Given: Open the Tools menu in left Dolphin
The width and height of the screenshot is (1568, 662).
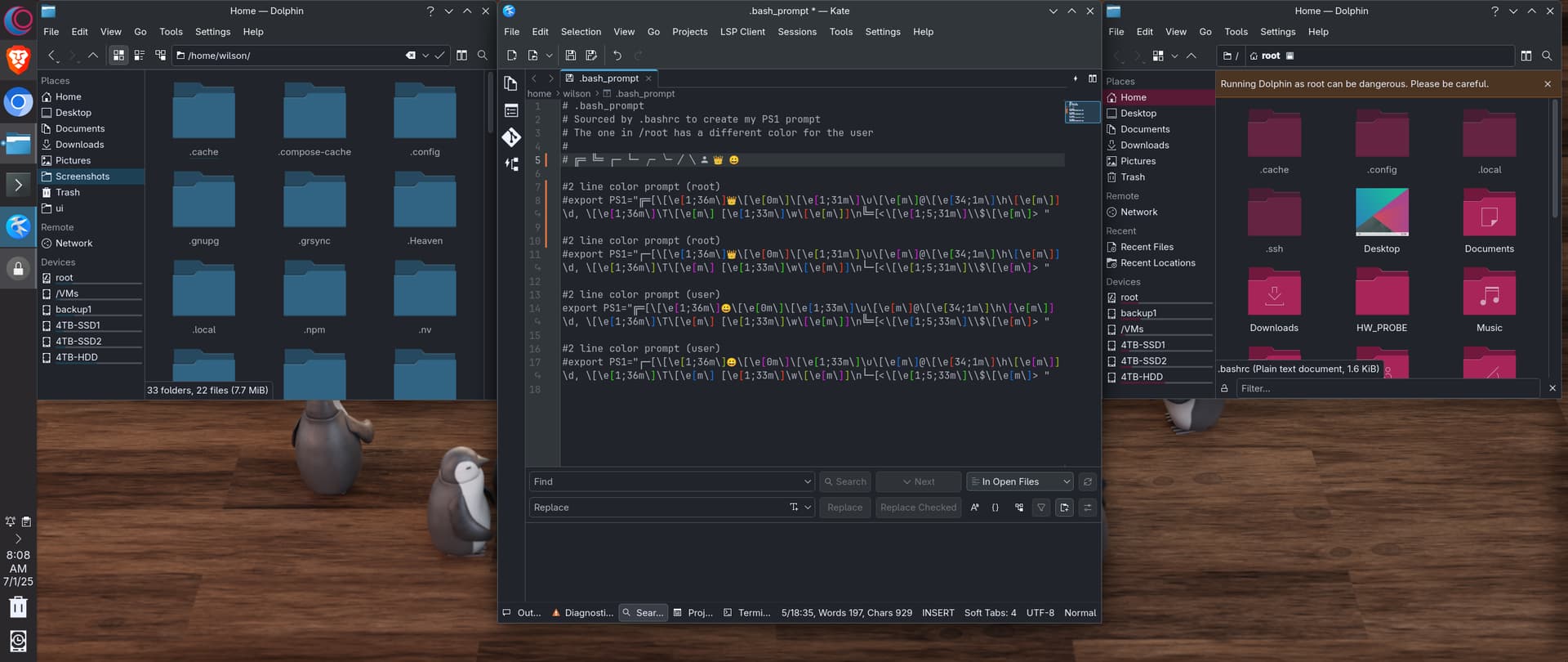Looking at the screenshot, I should pyautogui.click(x=171, y=32).
